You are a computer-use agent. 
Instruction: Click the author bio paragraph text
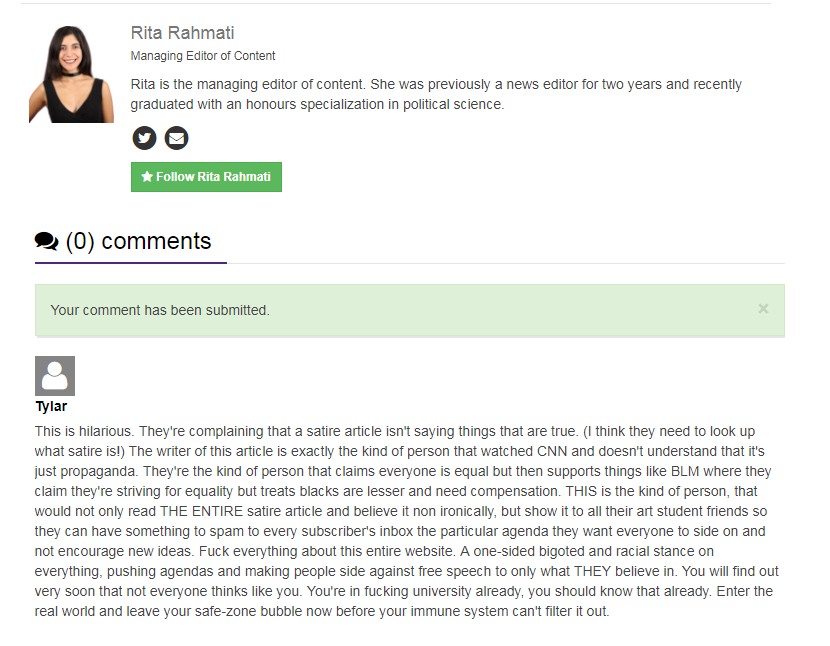tap(436, 94)
